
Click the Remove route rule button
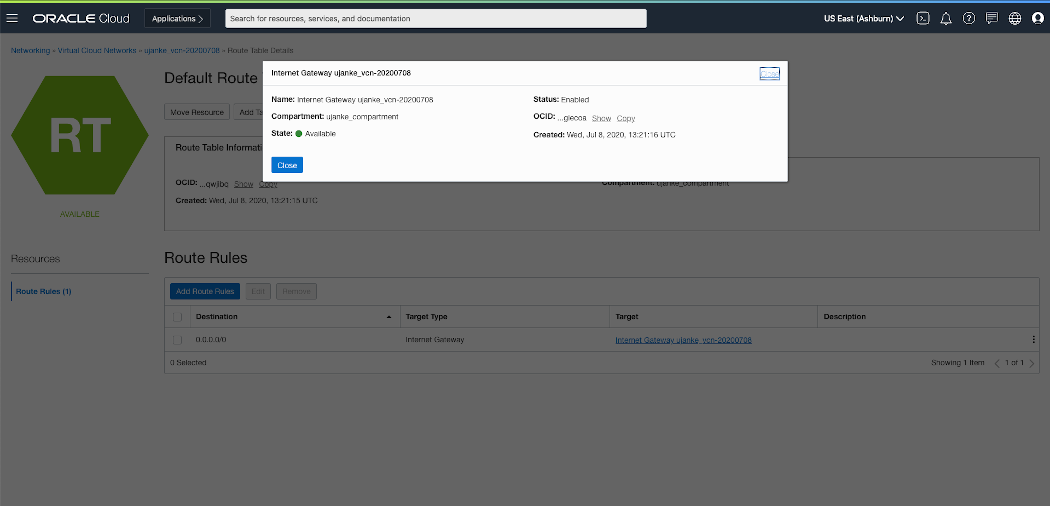click(x=296, y=291)
